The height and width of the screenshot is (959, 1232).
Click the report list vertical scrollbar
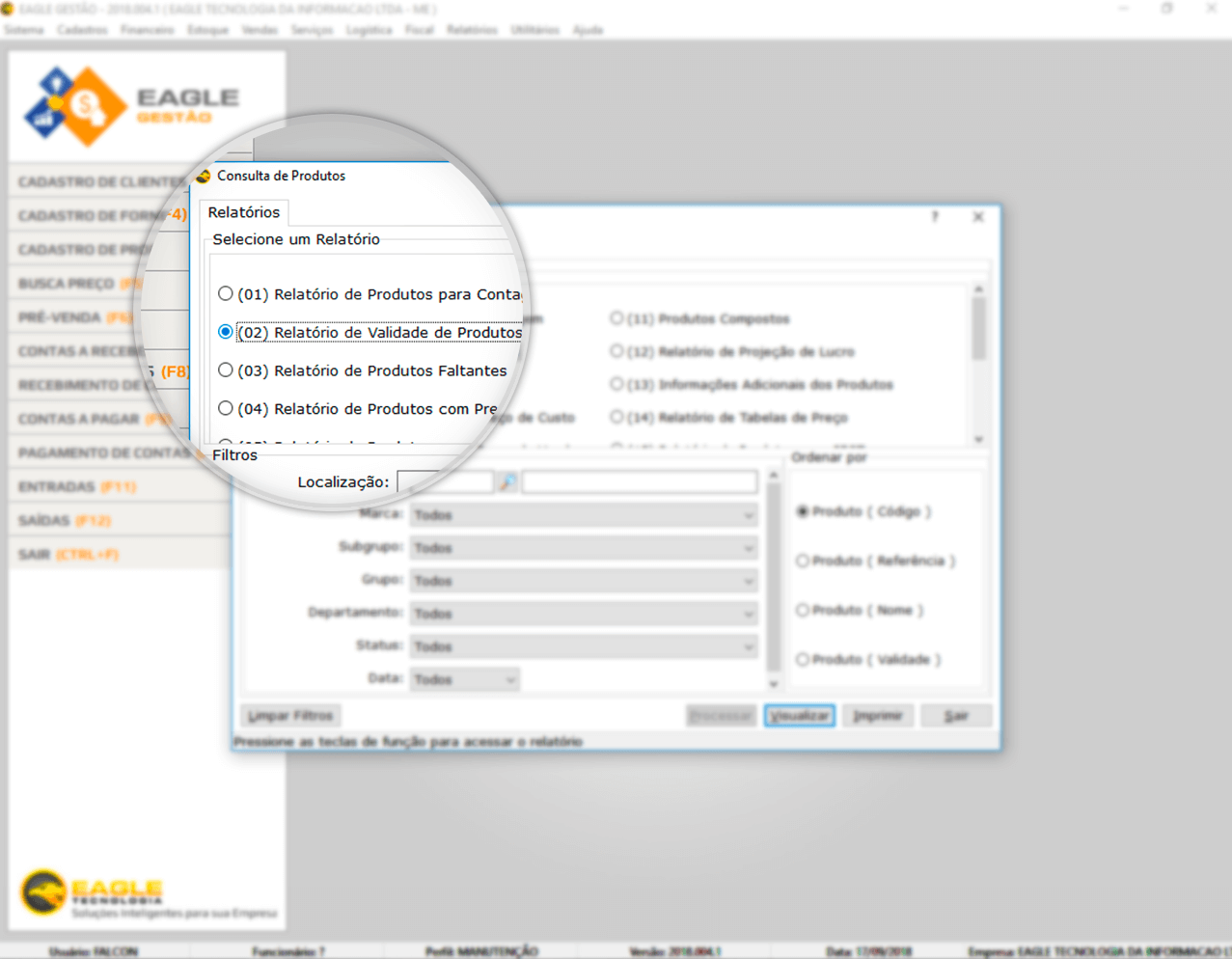coord(979,364)
